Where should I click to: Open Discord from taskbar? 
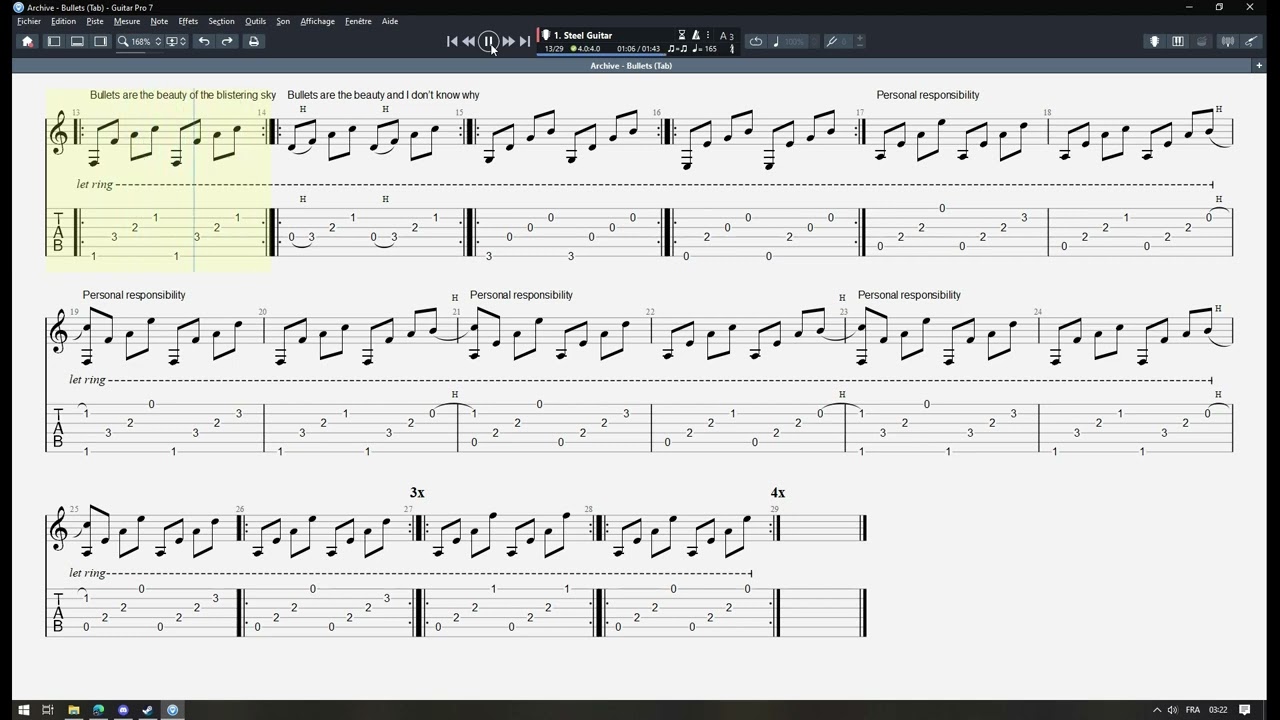[123, 710]
